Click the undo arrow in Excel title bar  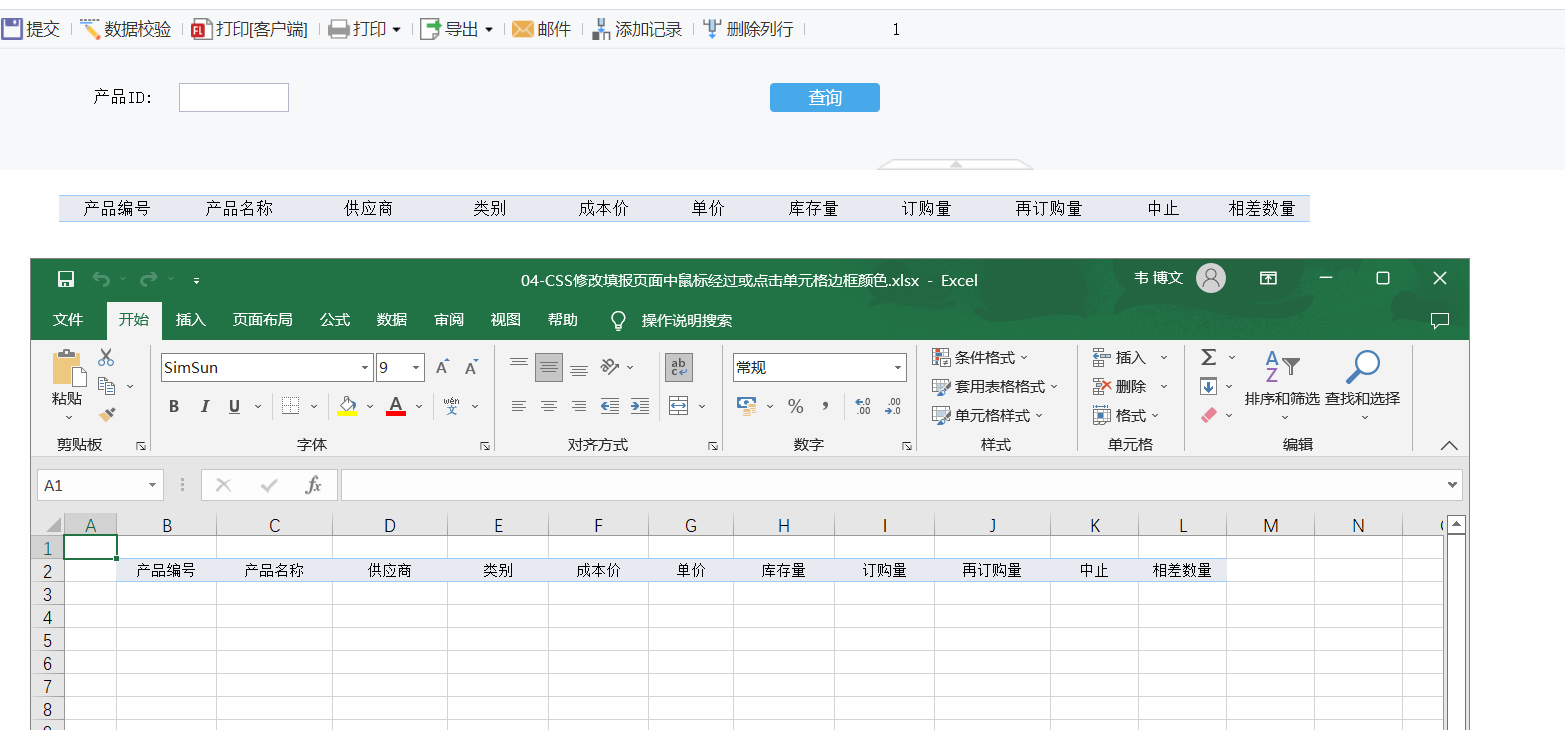101,279
